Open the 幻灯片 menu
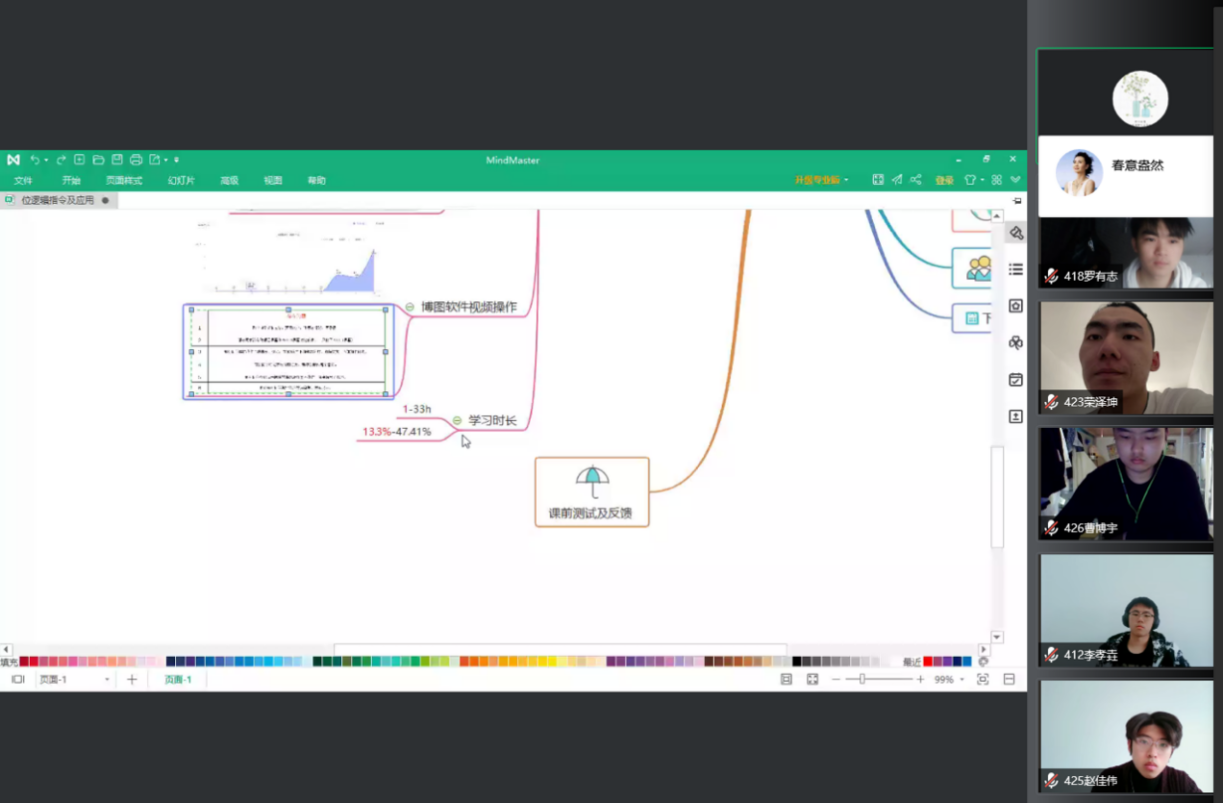The height and width of the screenshot is (803, 1223). [181, 181]
